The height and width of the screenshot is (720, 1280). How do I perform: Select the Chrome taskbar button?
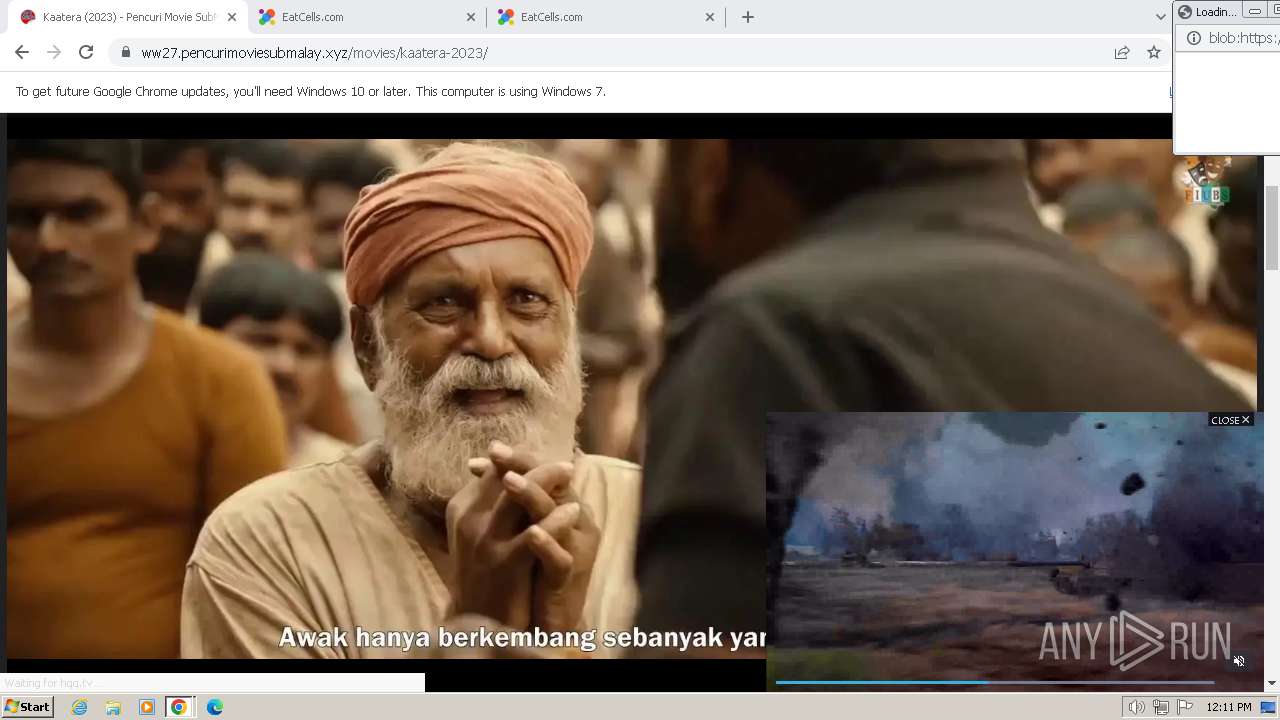pyautogui.click(x=179, y=707)
